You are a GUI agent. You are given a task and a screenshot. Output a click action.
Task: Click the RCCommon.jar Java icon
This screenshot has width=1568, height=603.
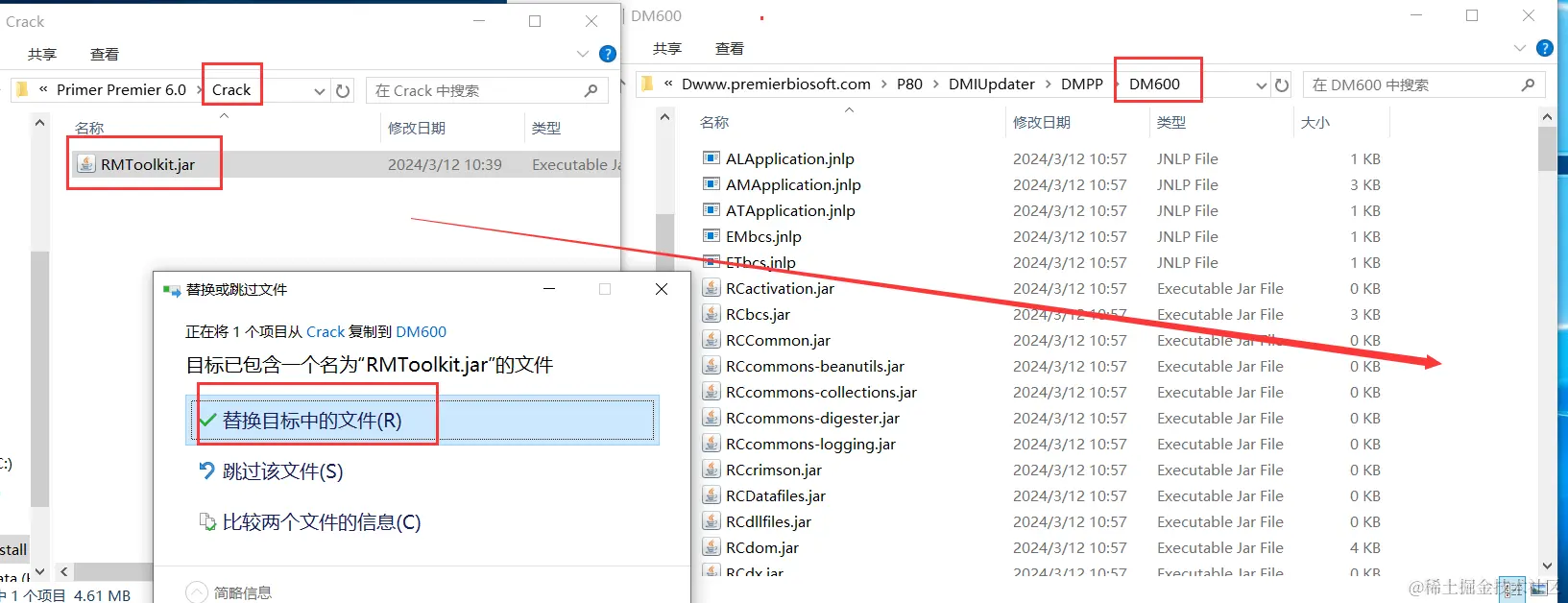712,340
